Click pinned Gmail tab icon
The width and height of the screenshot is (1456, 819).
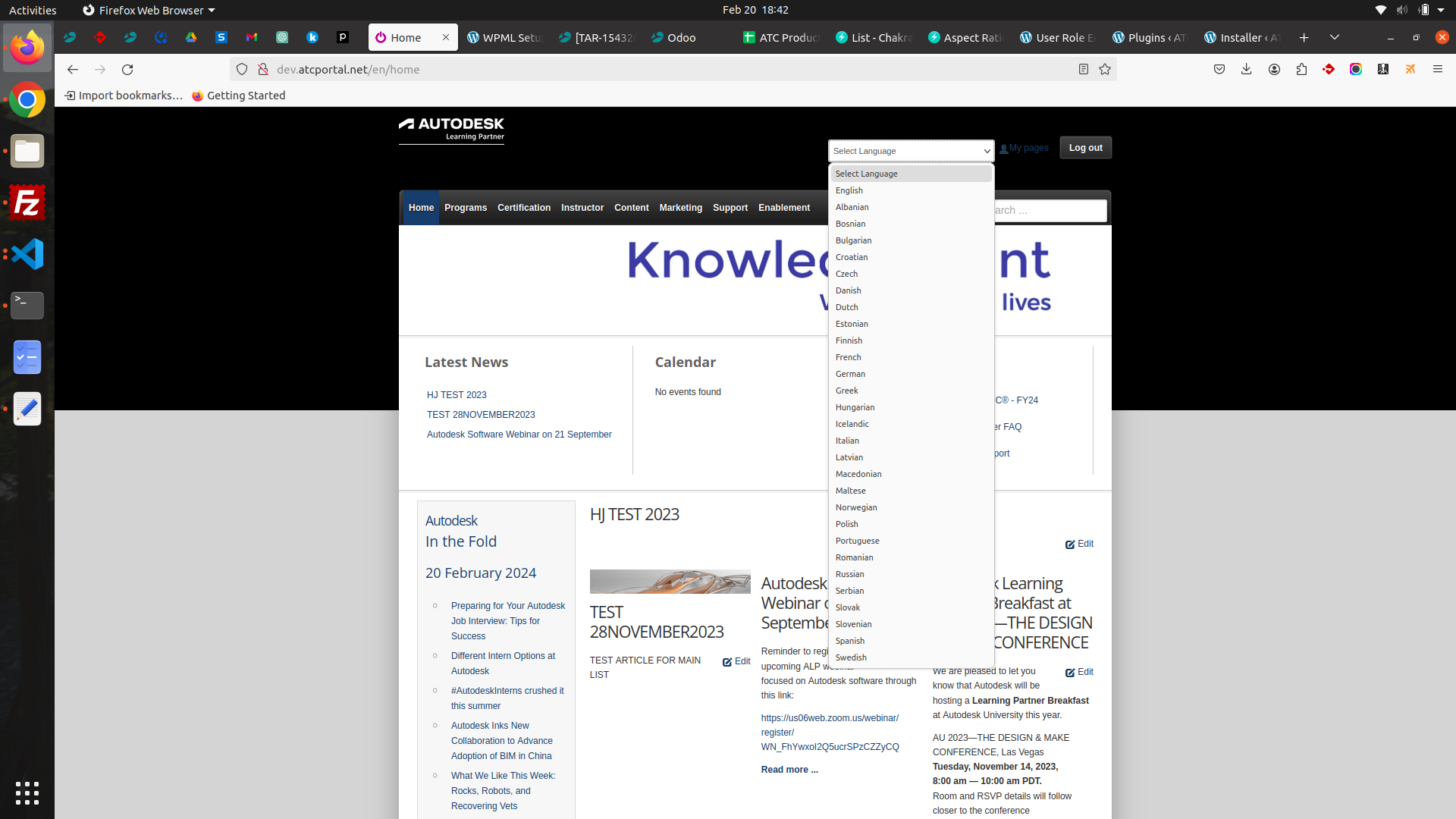coord(252,37)
